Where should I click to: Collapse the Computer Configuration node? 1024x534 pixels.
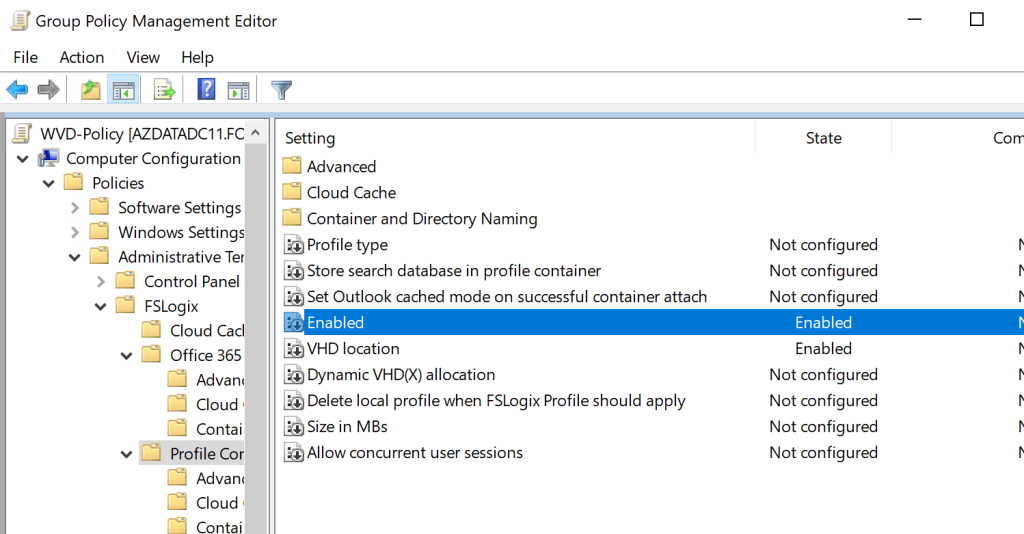pyautogui.click(x=23, y=159)
